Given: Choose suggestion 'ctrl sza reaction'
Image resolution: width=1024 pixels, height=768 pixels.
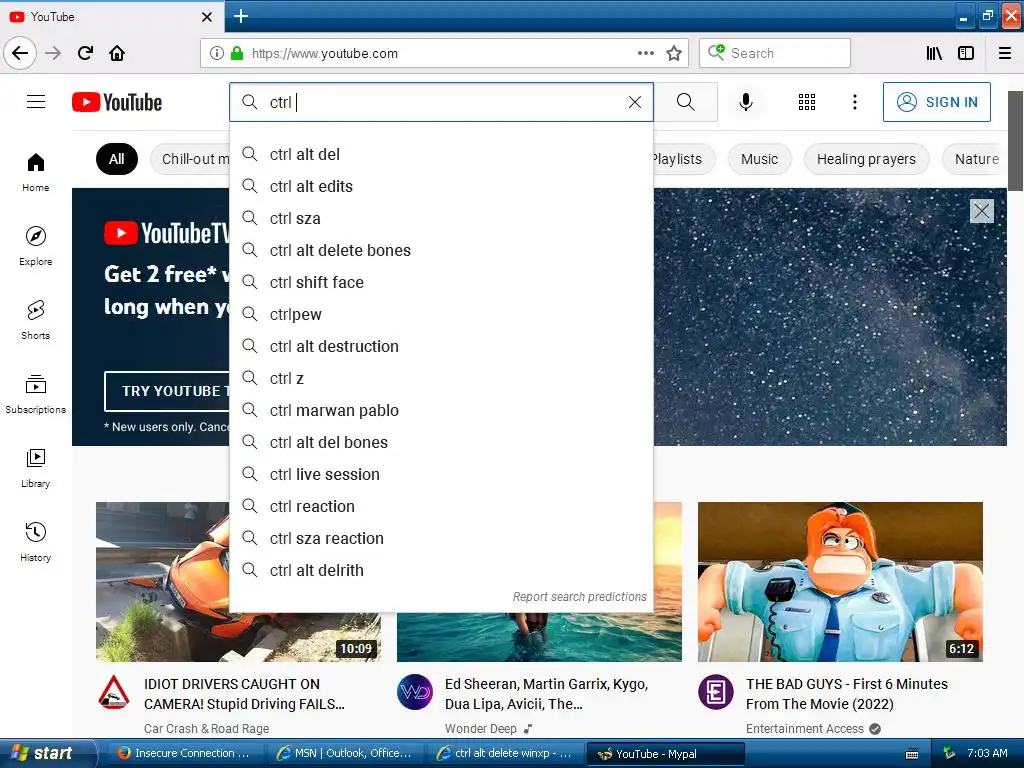Looking at the screenshot, I should point(441,538).
